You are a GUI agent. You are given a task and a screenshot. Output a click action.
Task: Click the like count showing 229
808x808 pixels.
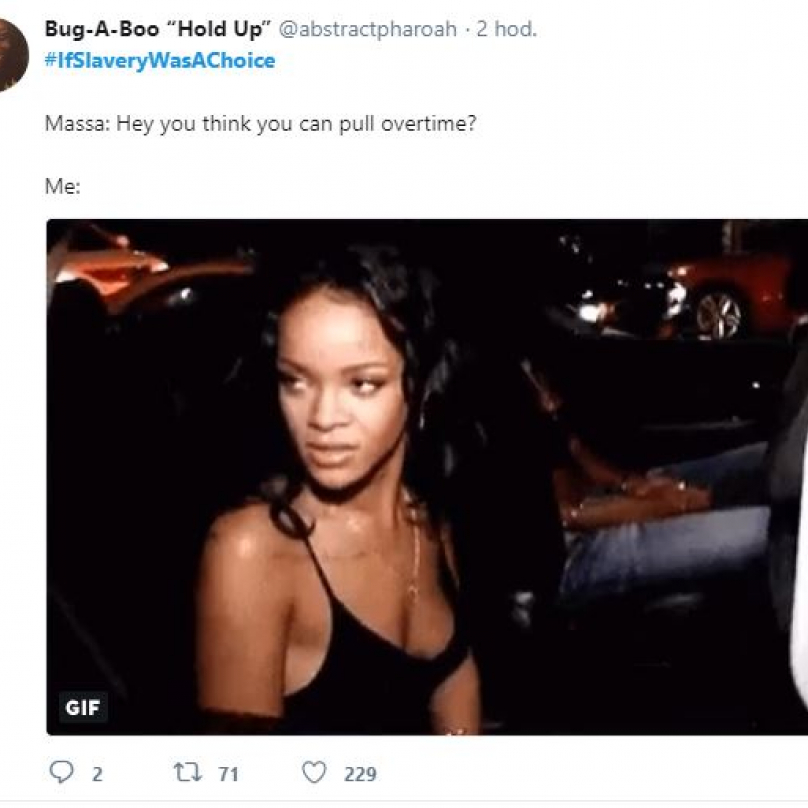coord(360,774)
